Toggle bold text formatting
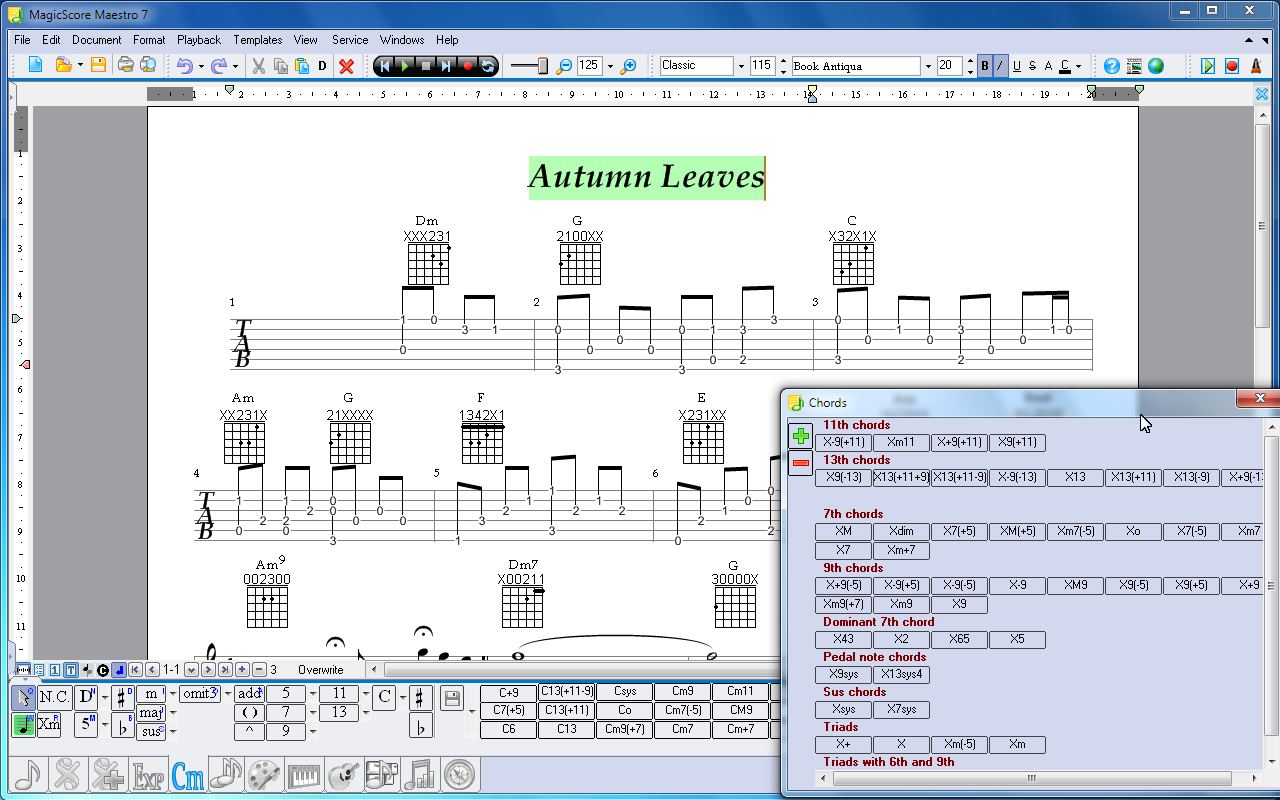 click(x=985, y=66)
